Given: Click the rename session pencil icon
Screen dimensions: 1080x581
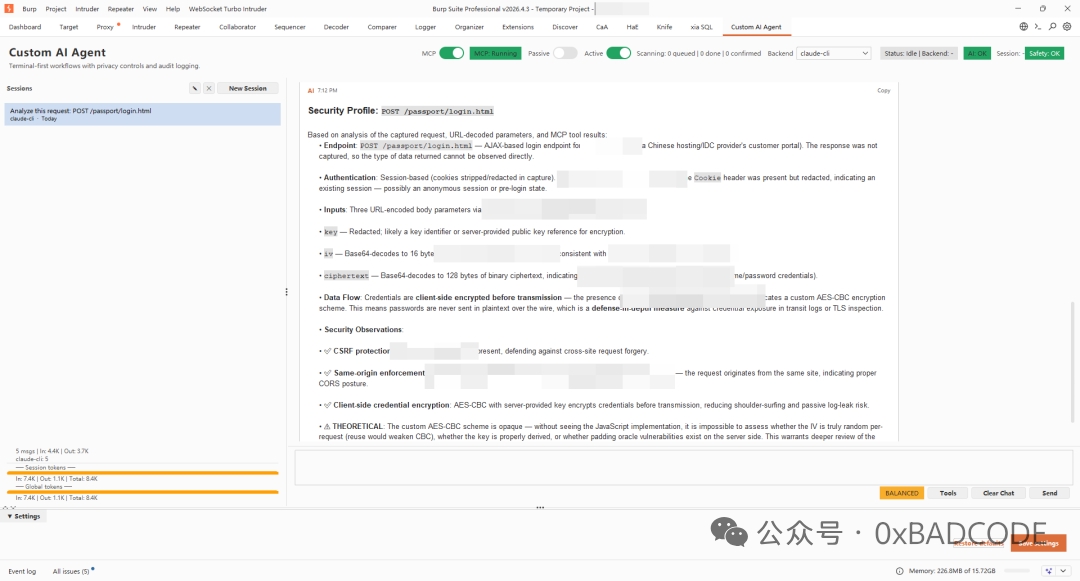Looking at the screenshot, I should pyautogui.click(x=195, y=88).
